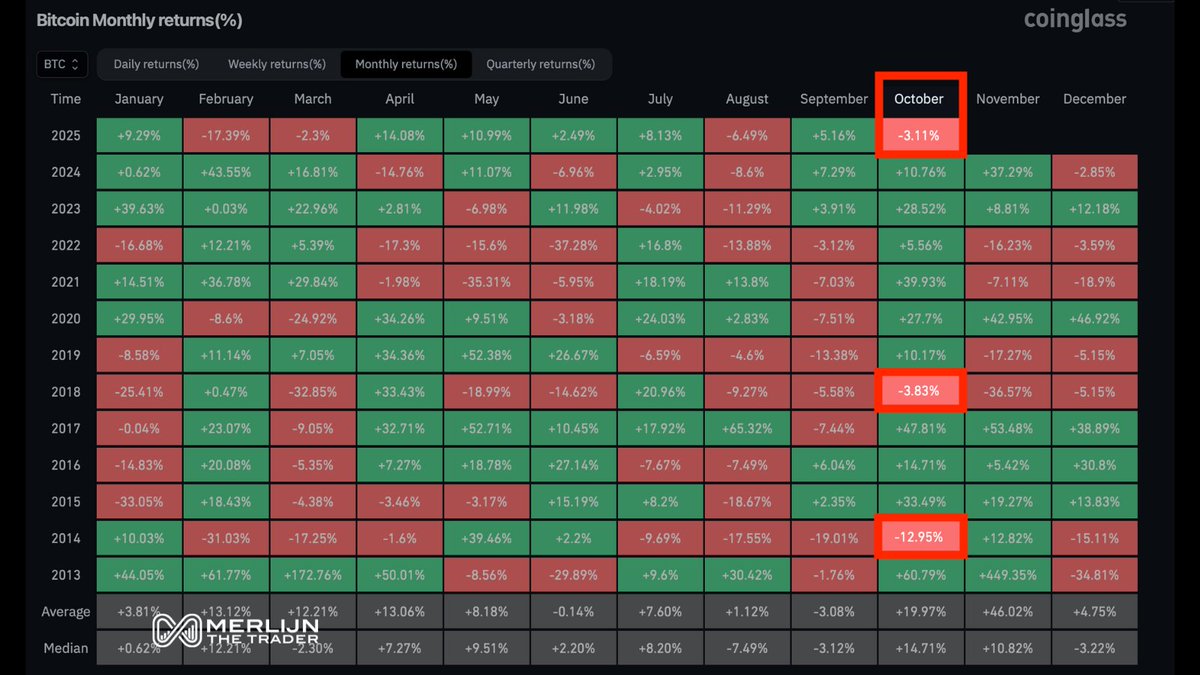
Task: Open the Quarterly returns(%) tab
Action: coord(542,63)
